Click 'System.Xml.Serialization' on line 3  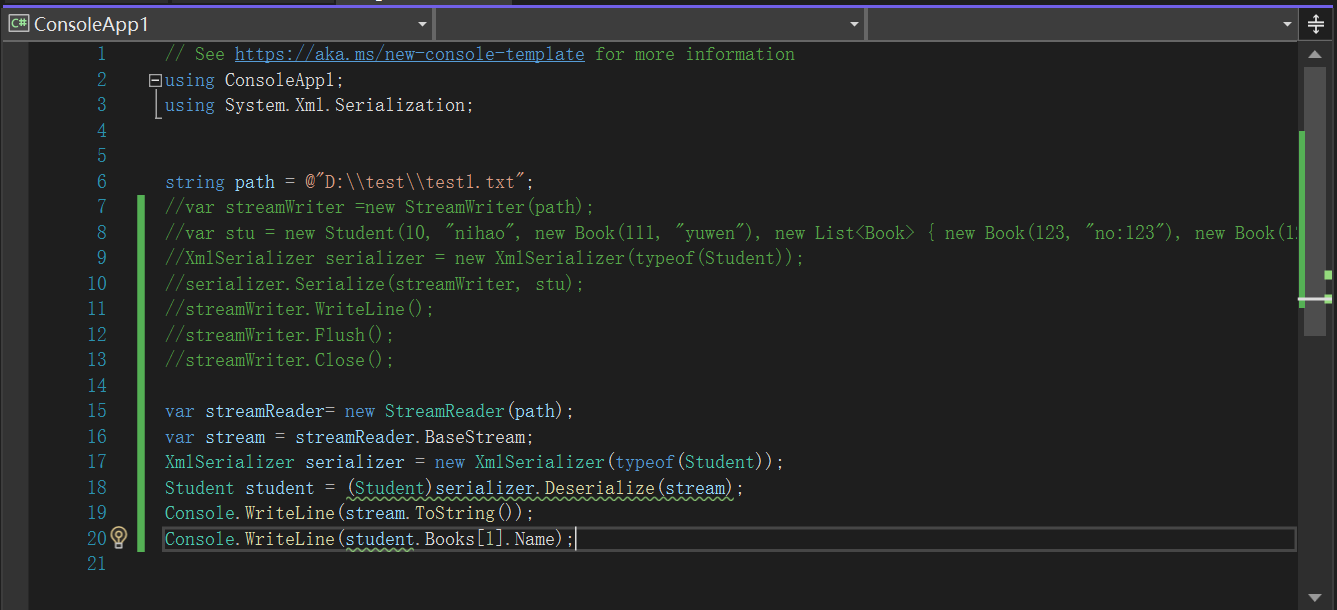(x=345, y=105)
